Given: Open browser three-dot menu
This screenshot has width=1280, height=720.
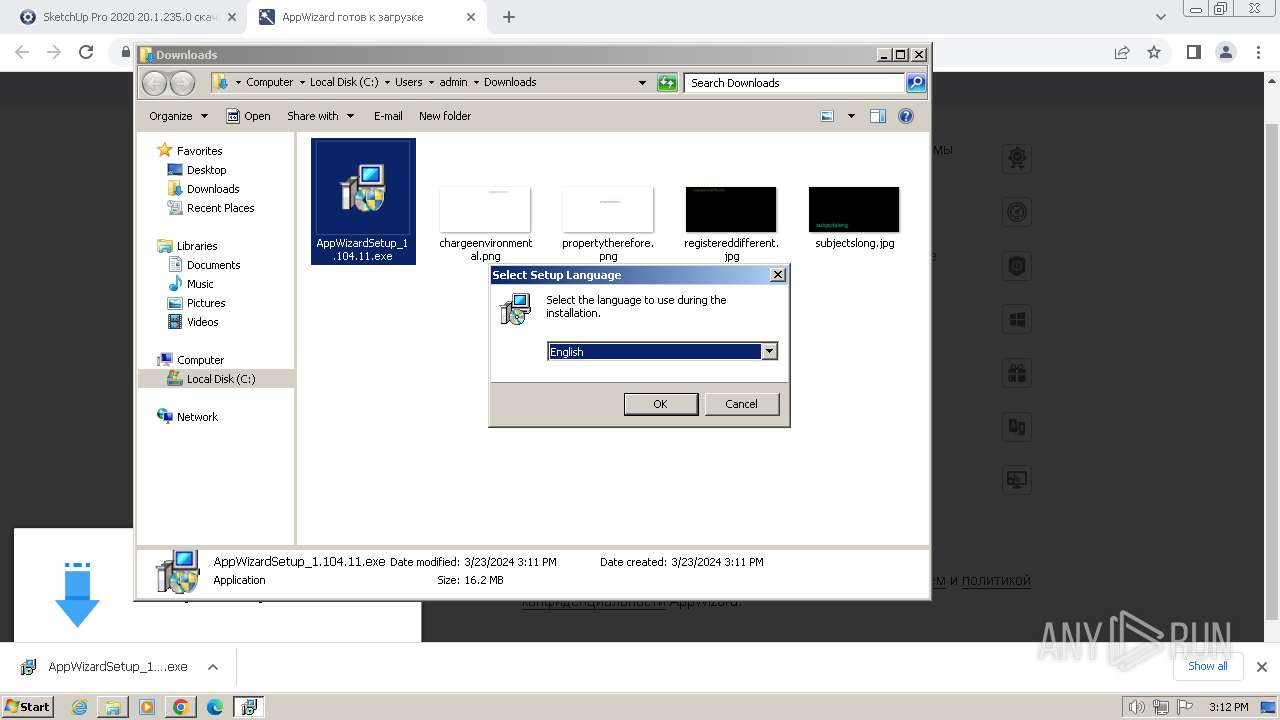Looking at the screenshot, I should tap(1259, 52).
